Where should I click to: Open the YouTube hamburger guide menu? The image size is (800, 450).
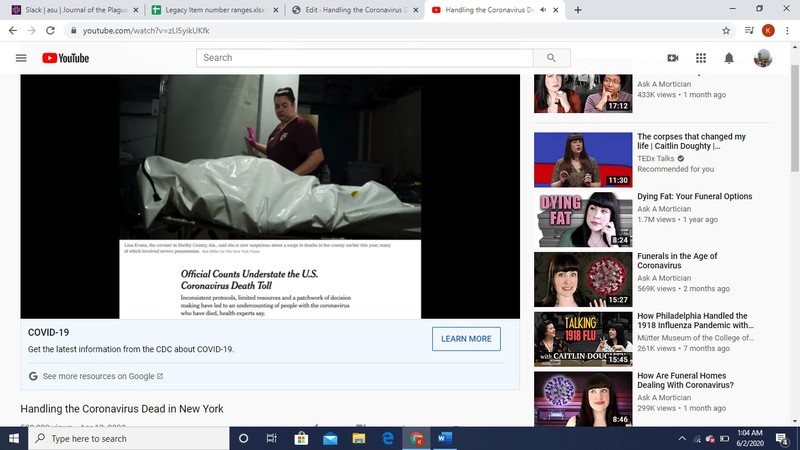(21, 58)
